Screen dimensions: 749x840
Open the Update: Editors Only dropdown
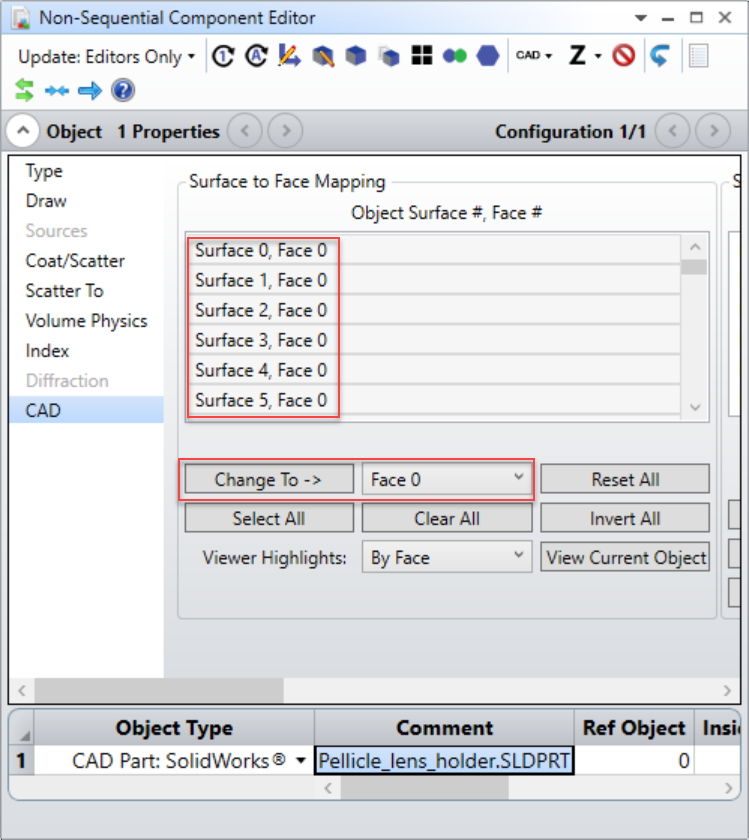tap(106, 56)
